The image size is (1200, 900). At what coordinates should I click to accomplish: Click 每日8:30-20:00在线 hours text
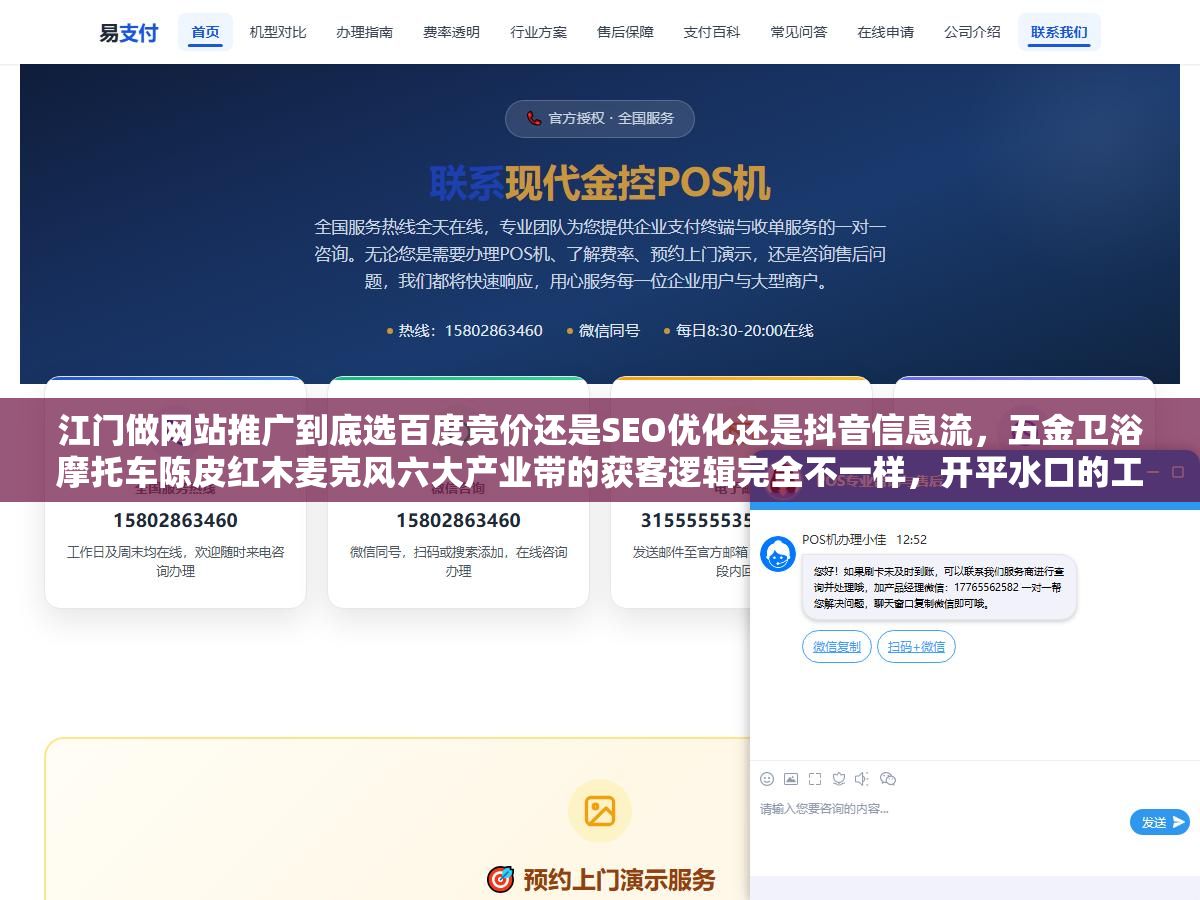coord(744,330)
